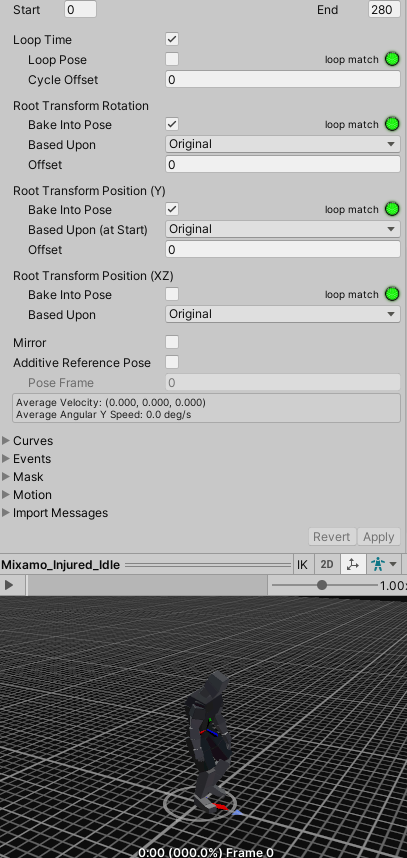Play the animation preview
Image resolution: width=407 pixels, height=858 pixels.
click(x=9, y=585)
